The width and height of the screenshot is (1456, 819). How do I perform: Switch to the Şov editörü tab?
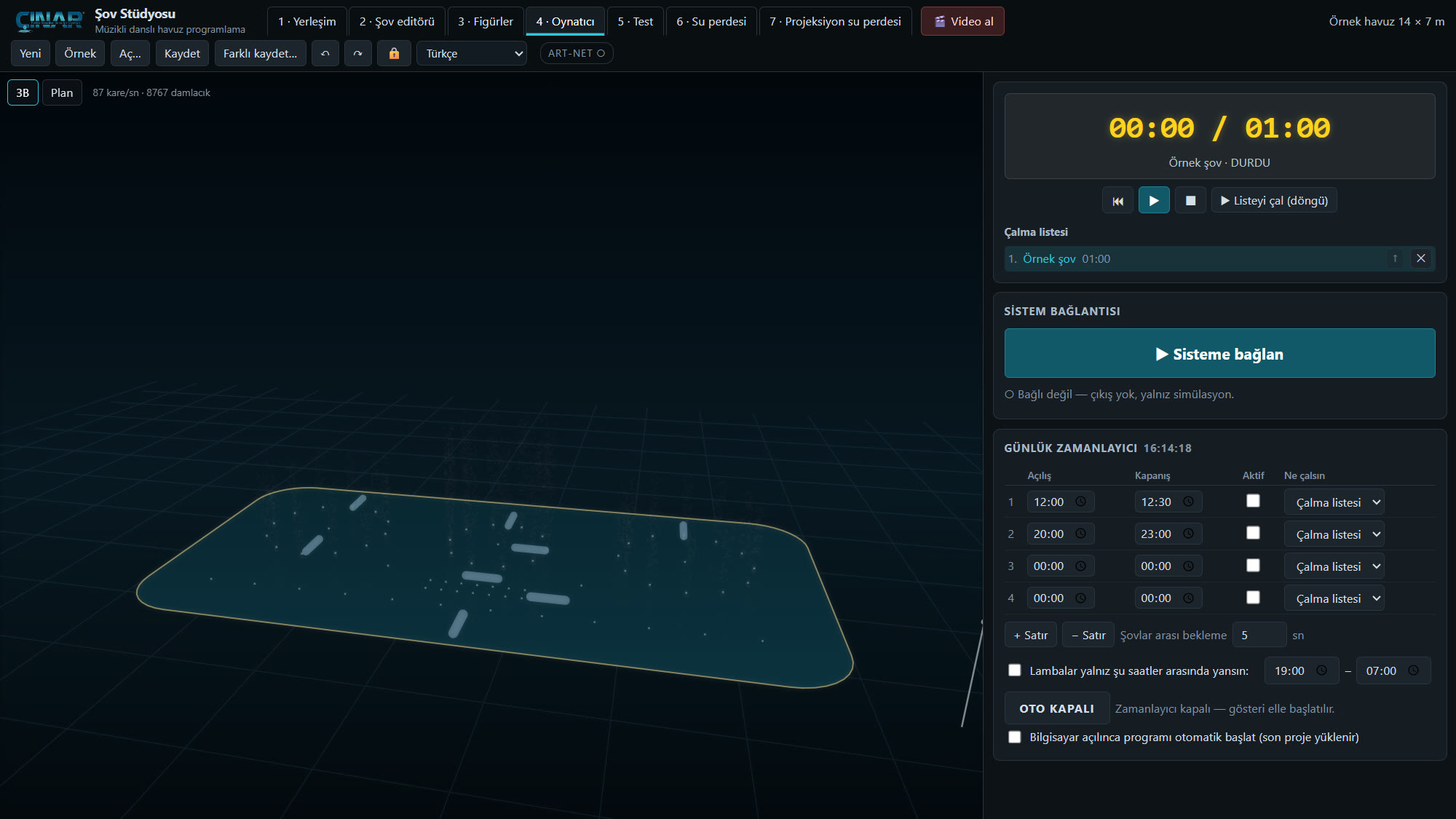(x=397, y=22)
